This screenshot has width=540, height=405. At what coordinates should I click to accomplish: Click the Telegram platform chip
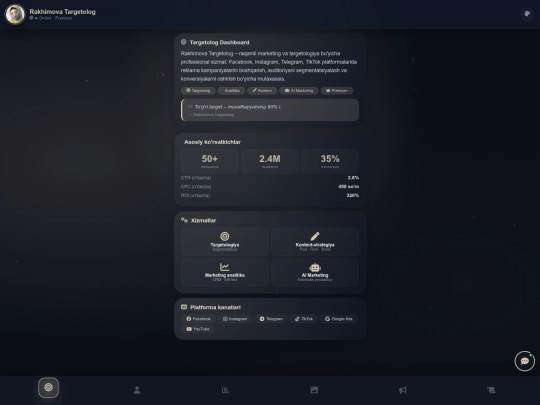pyautogui.click(x=271, y=319)
